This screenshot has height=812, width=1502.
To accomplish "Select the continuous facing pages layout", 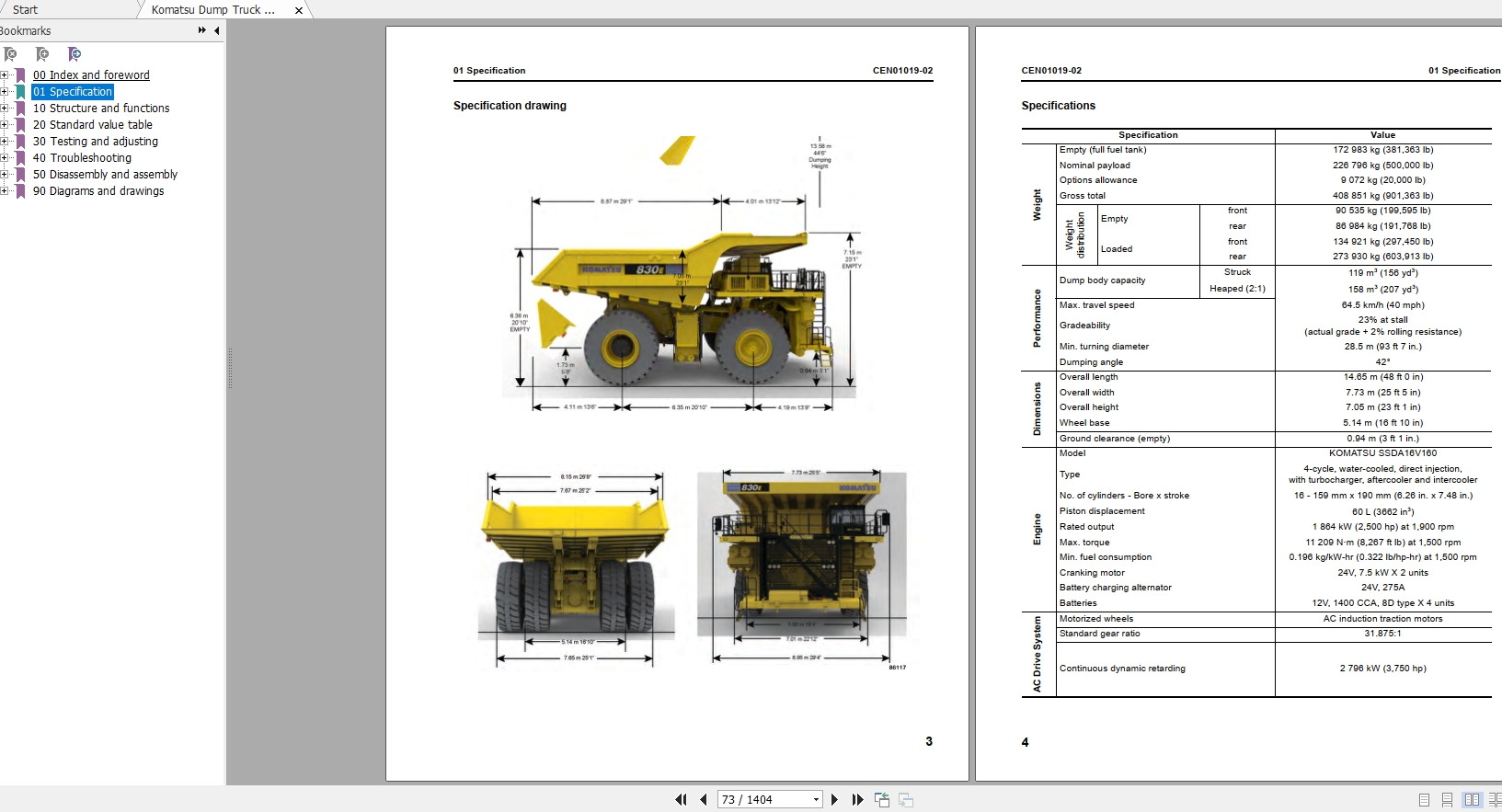I will (1495, 800).
